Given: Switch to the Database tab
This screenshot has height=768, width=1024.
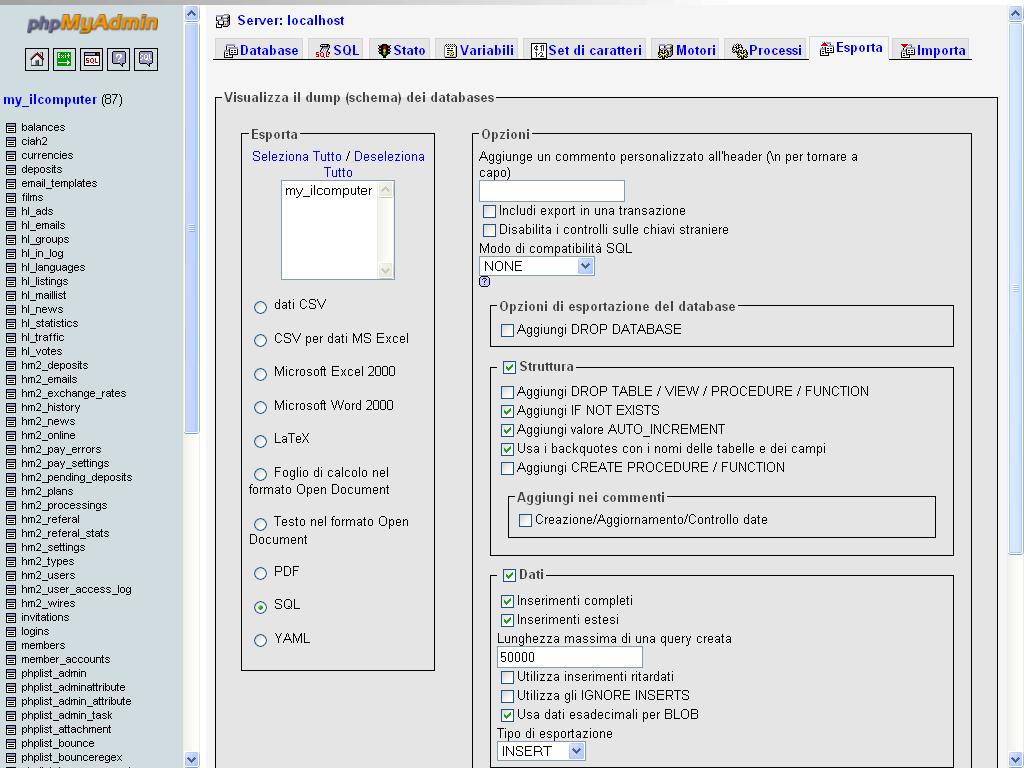Looking at the screenshot, I should (x=261, y=50).
